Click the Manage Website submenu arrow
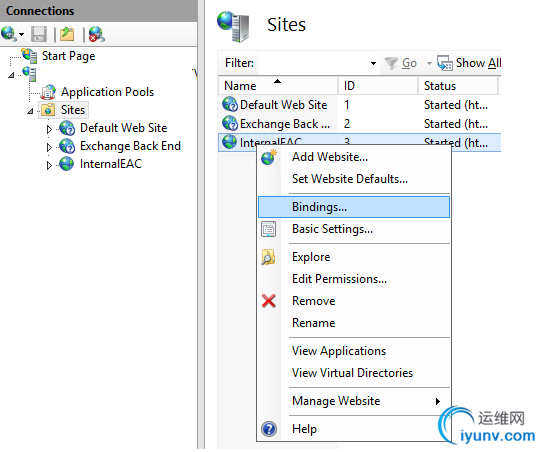541x452 pixels. pos(438,401)
